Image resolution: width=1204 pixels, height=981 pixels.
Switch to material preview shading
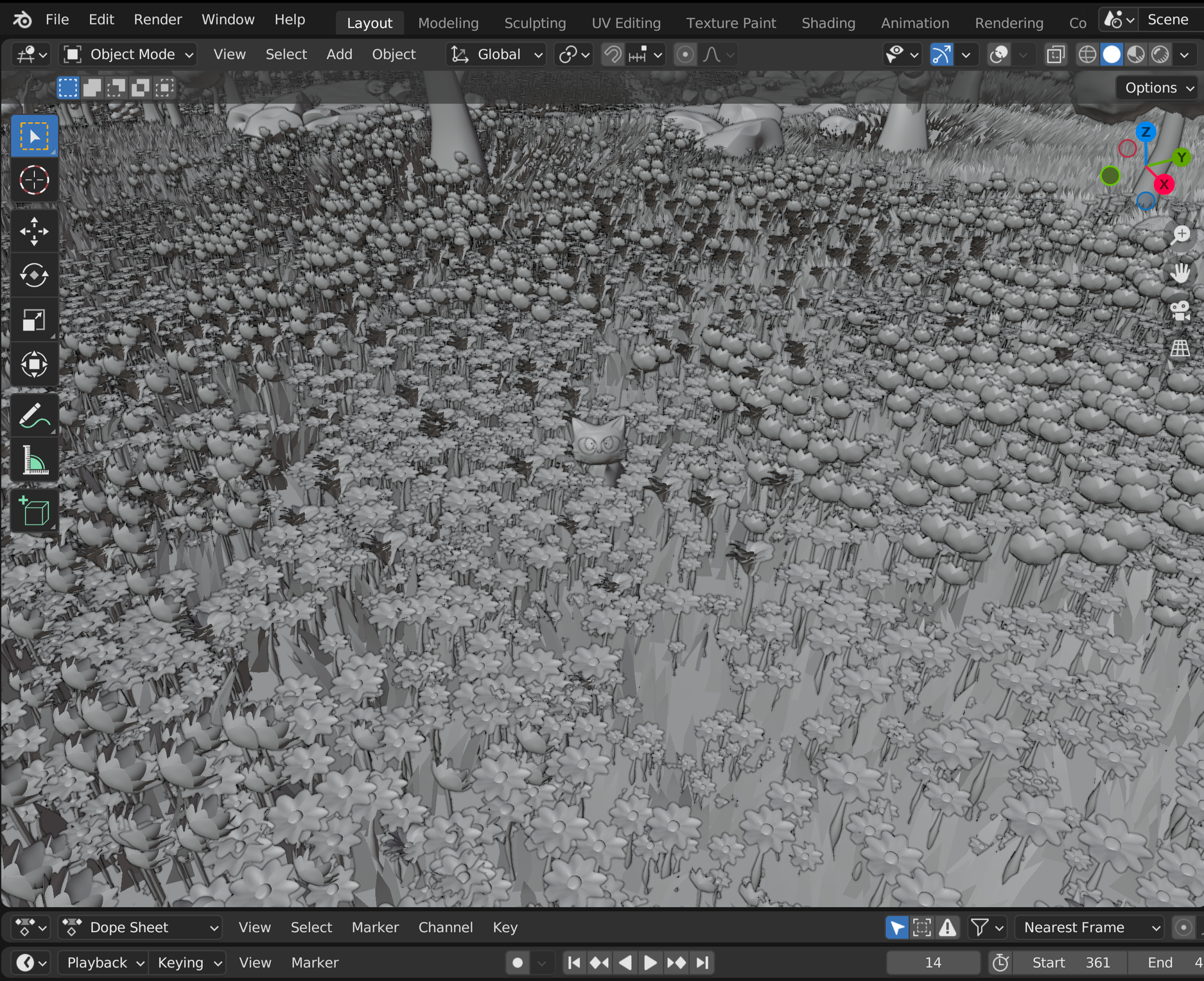(x=1136, y=55)
